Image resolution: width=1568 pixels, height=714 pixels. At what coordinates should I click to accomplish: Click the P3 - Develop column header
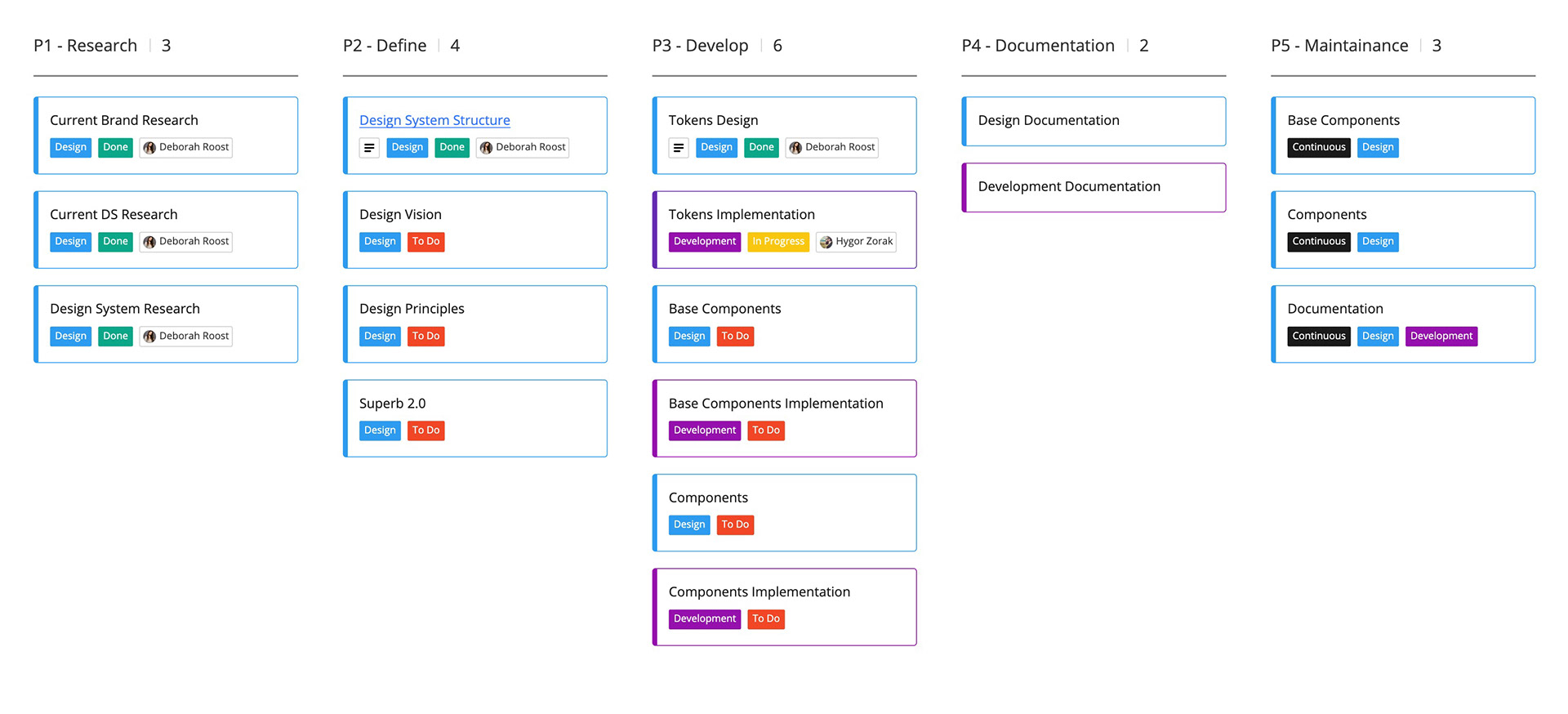(x=700, y=46)
